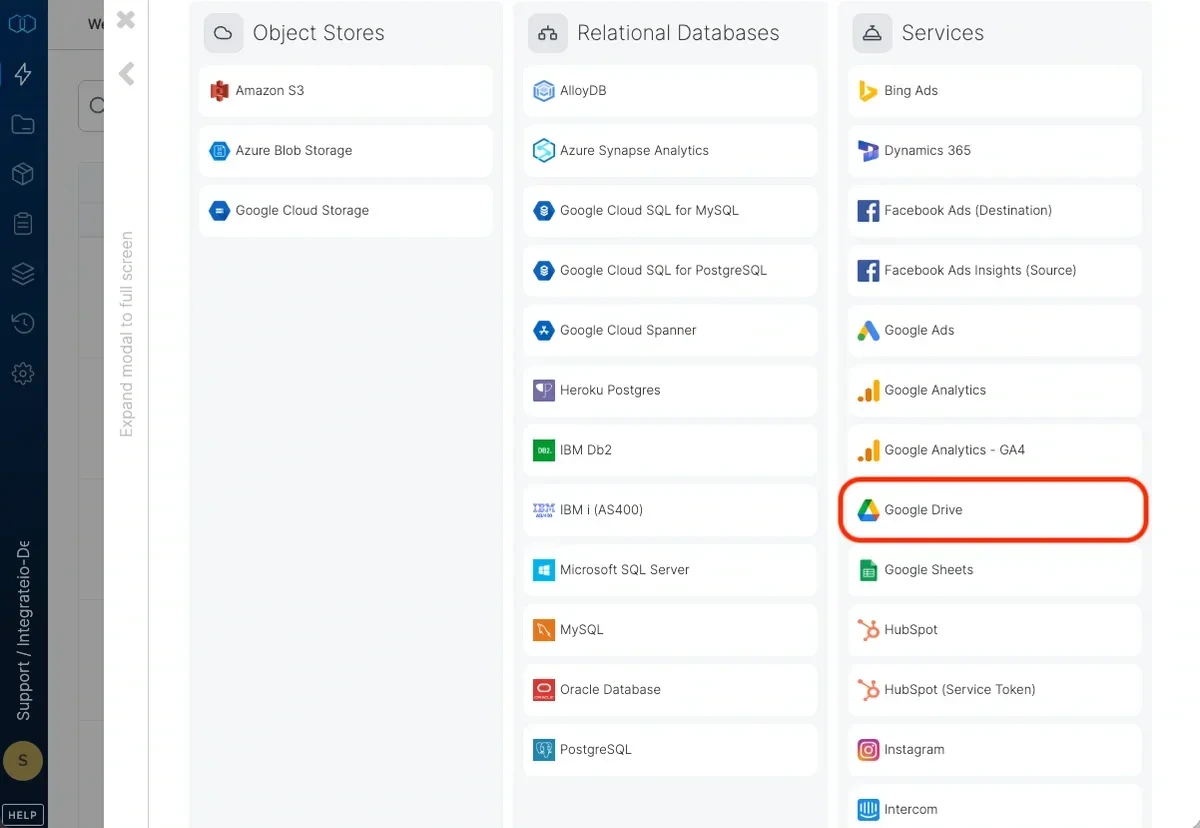Screen dimensions: 1200x828
Task: Close the connector selection modal
Action: click(x=124, y=19)
